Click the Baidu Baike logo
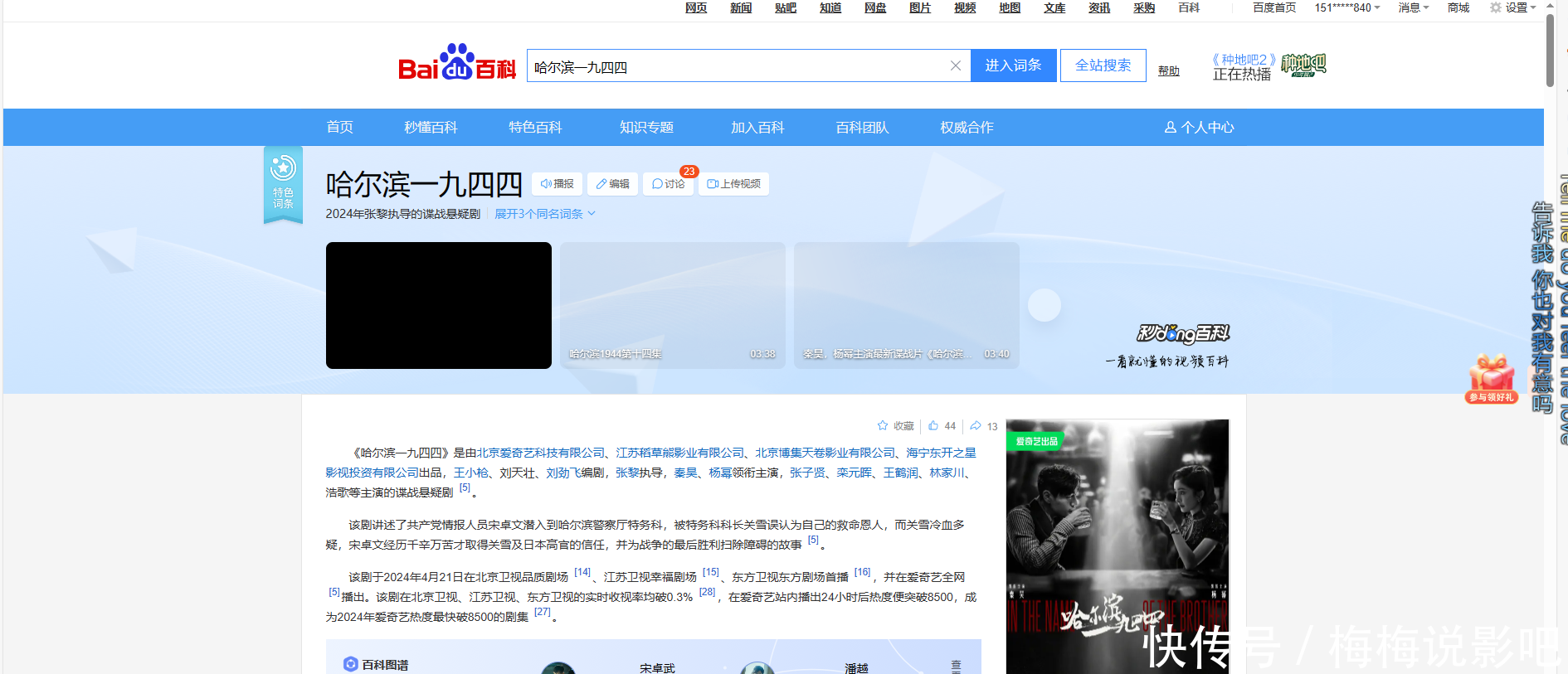The image size is (1568, 674). tap(456, 63)
